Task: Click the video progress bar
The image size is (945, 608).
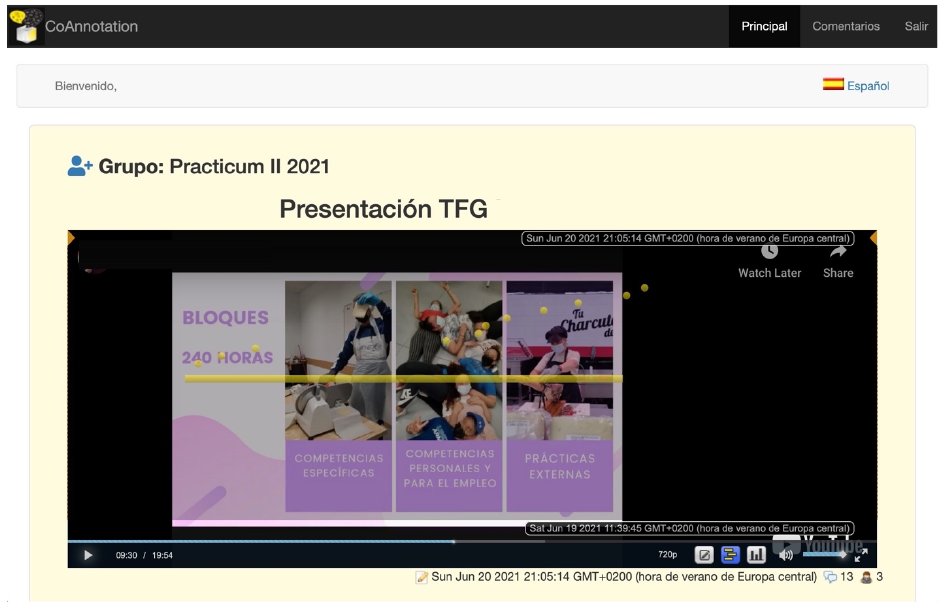Action: [400, 542]
